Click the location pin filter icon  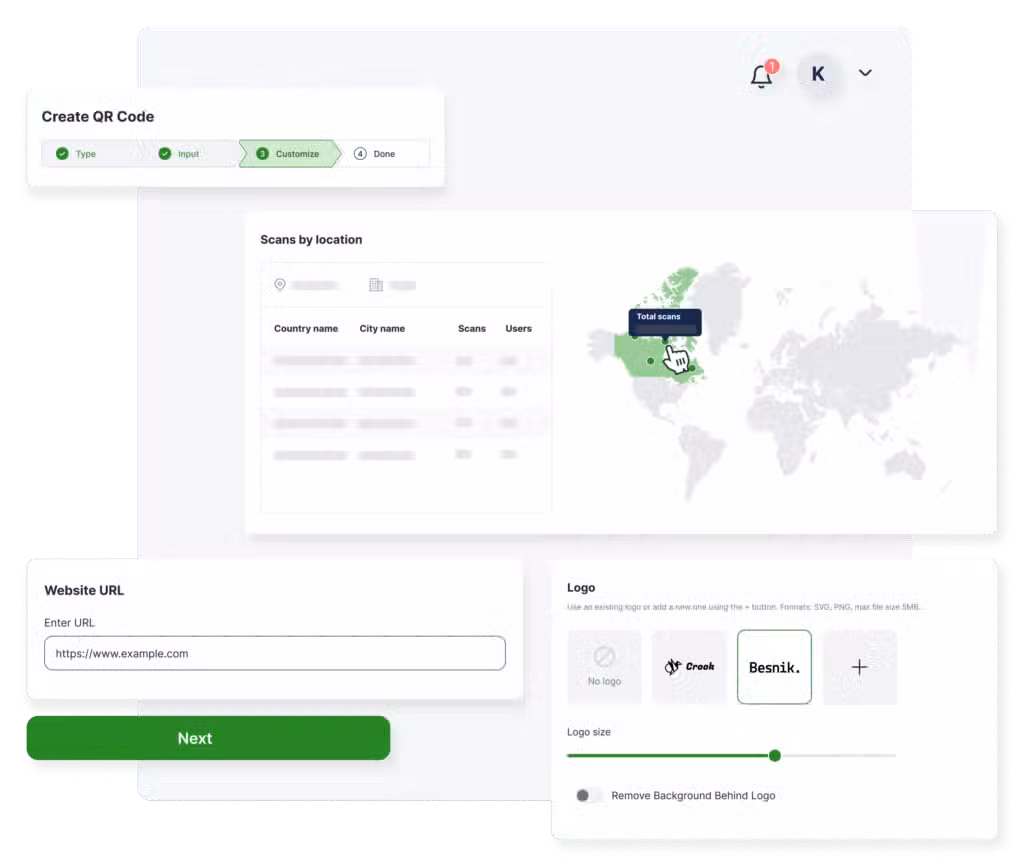(280, 285)
